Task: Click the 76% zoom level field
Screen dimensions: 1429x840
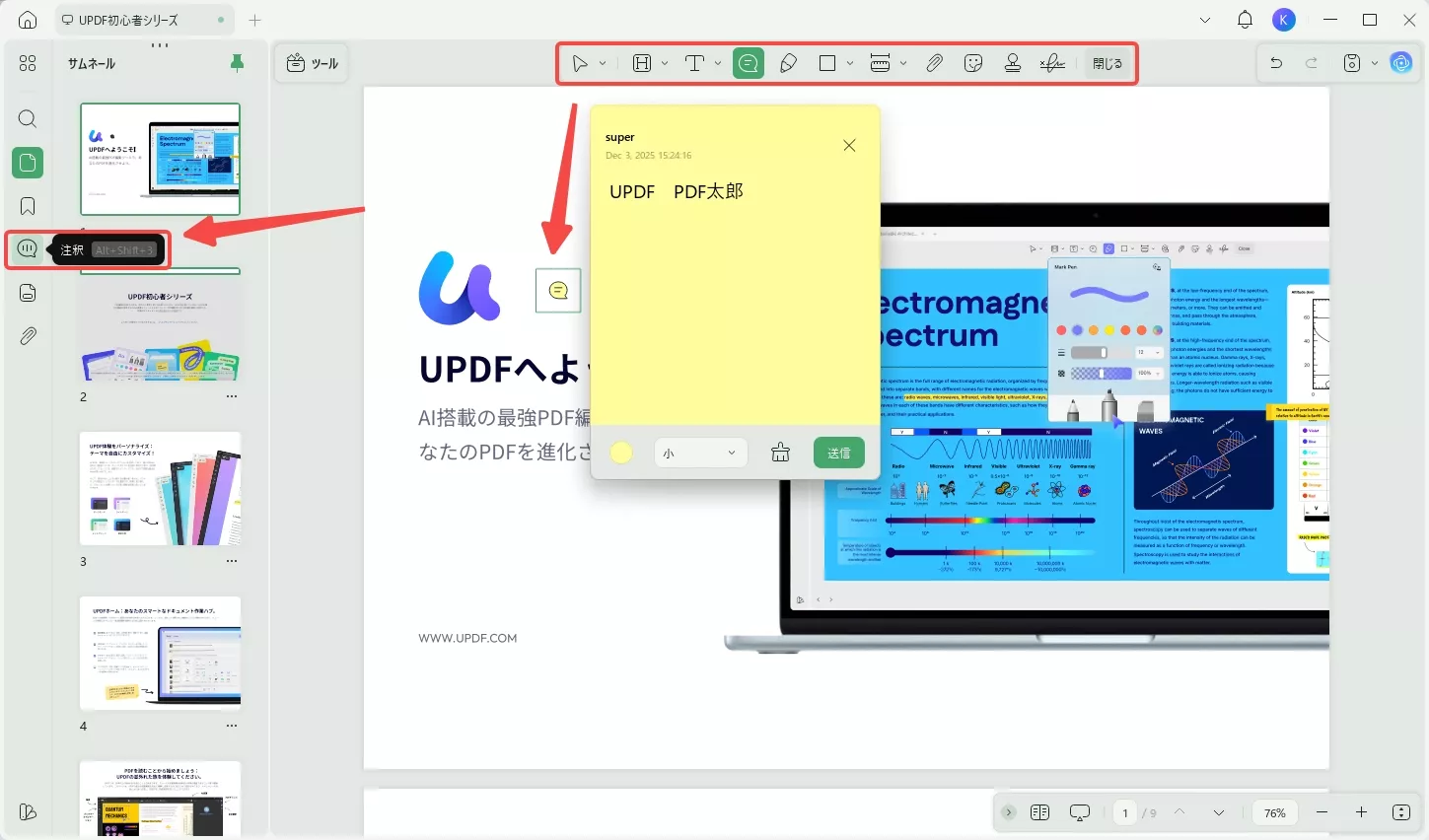Action: click(1275, 812)
